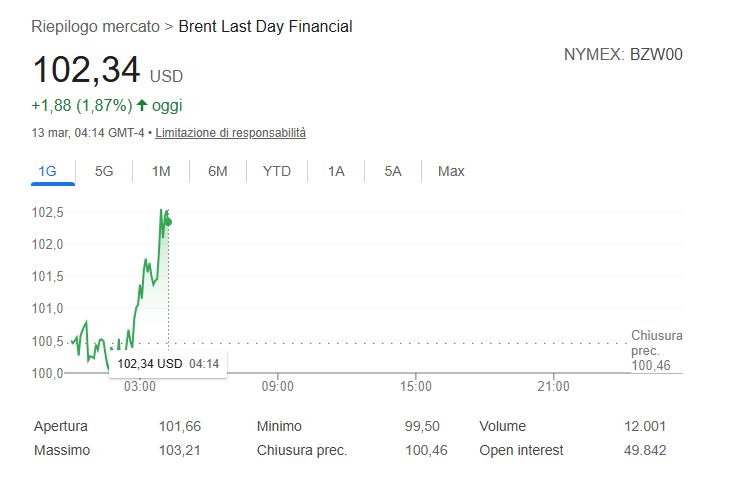Click the 09:00 time axis label
The height and width of the screenshot is (477, 738).
[x=277, y=386]
